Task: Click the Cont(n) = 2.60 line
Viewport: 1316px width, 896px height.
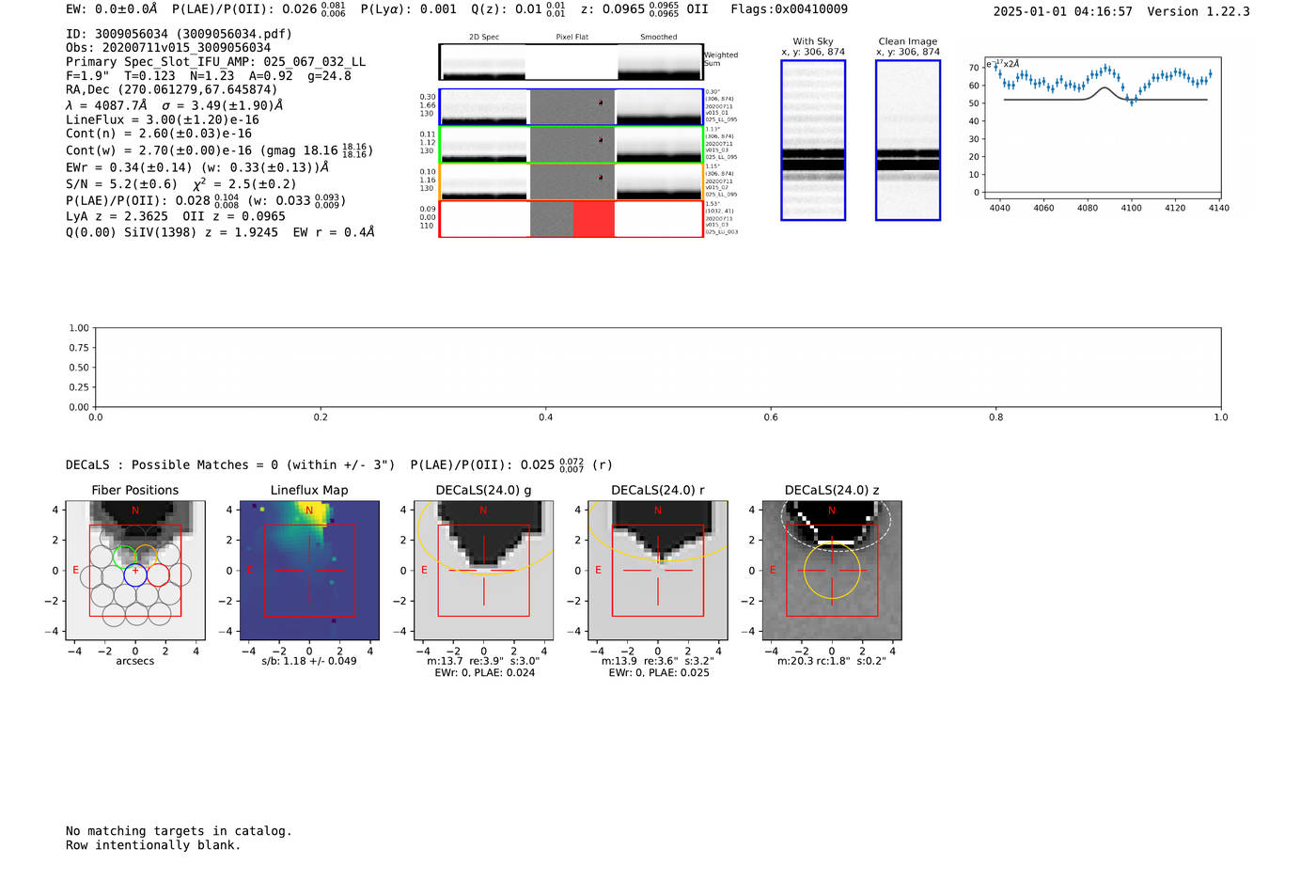Action: coord(159,134)
